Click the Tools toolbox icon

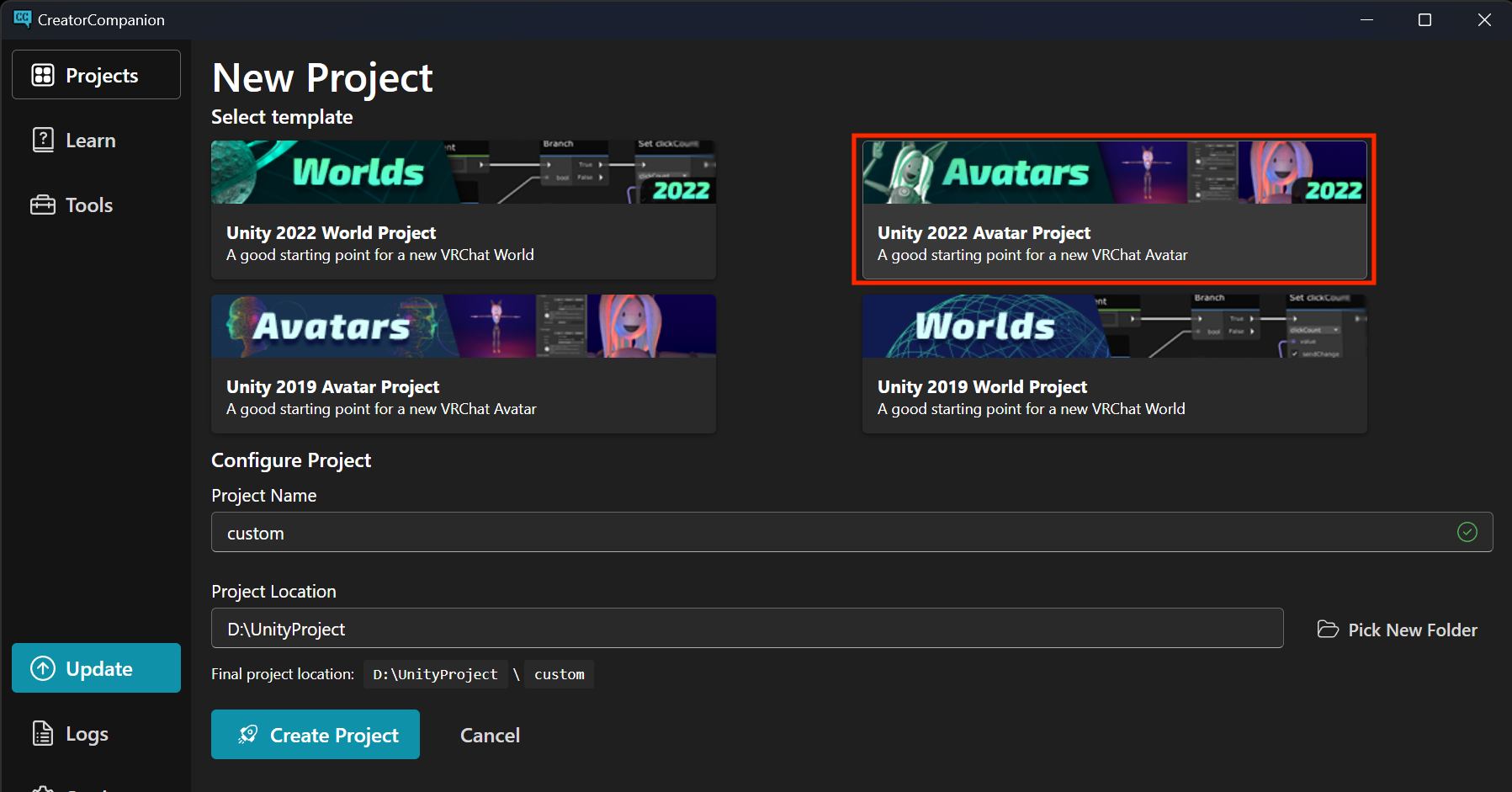(x=43, y=205)
